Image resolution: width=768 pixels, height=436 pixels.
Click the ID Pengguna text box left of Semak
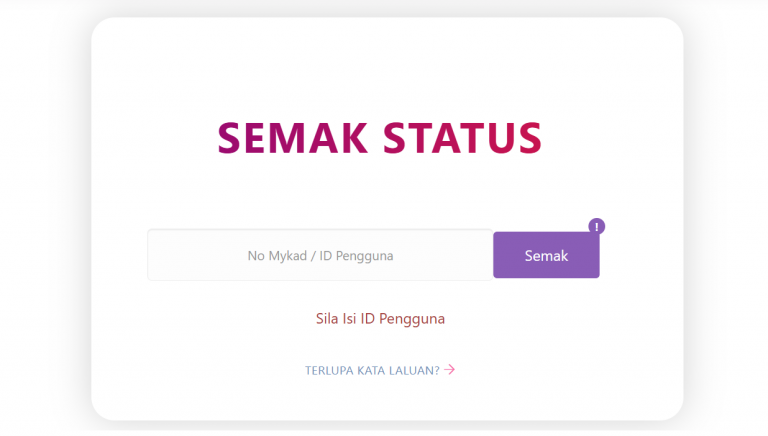(320, 255)
